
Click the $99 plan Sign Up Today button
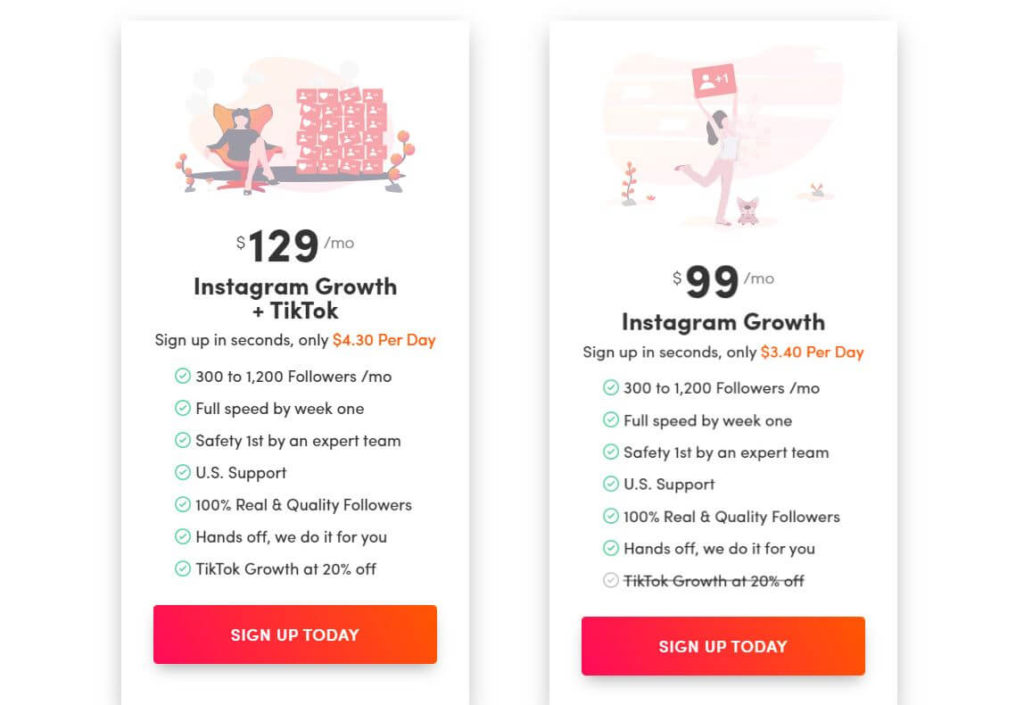pyautogui.click(x=723, y=646)
